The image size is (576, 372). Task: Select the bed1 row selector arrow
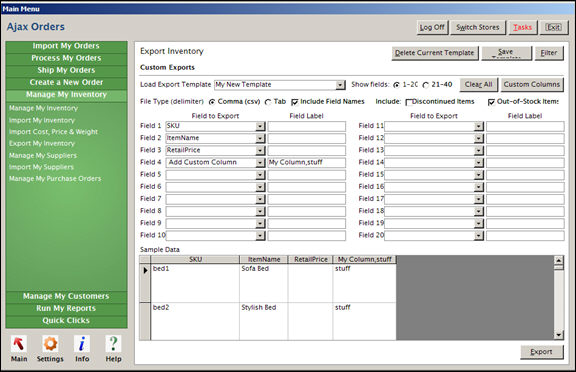145,270
